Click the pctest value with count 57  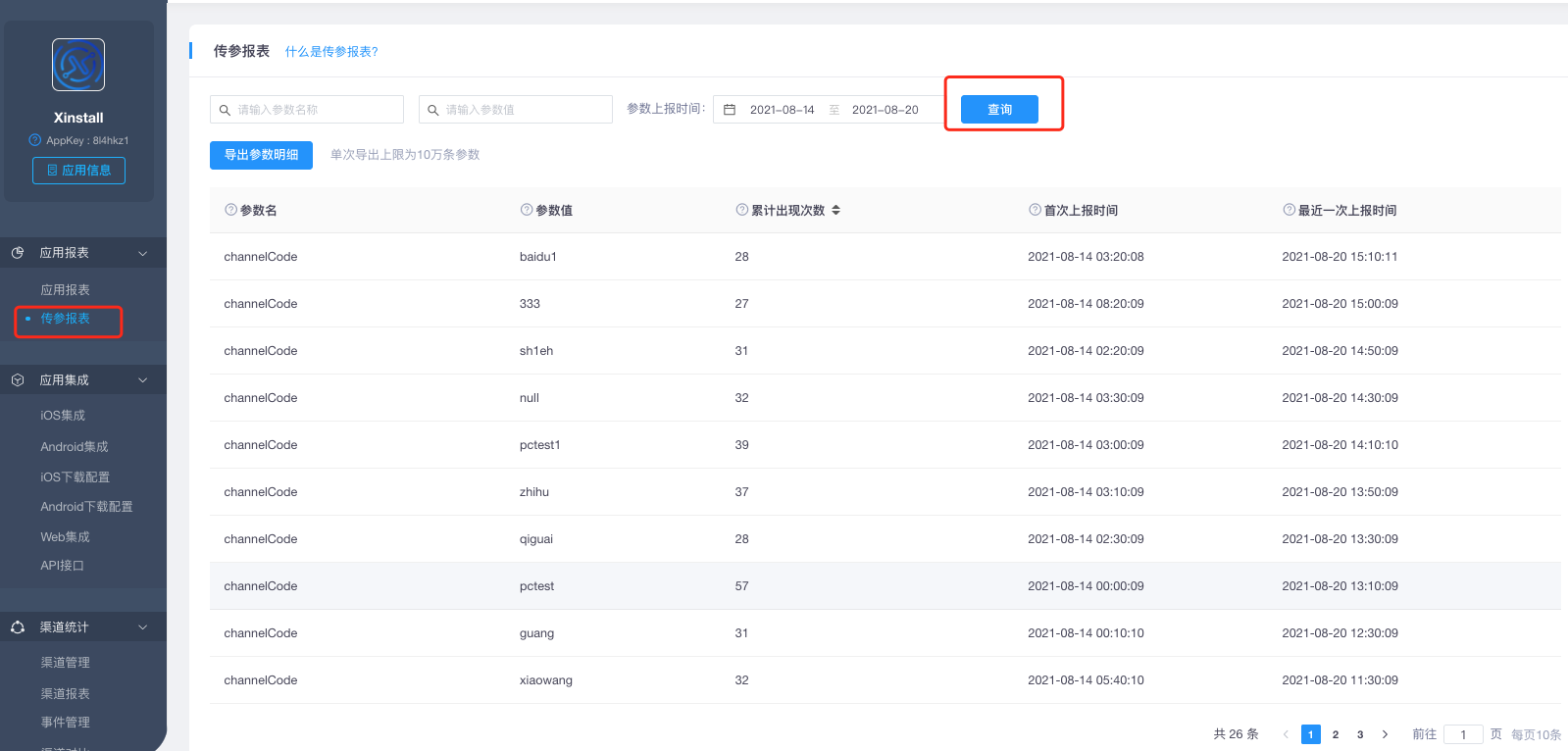pyautogui.click(x=536, y=586)
